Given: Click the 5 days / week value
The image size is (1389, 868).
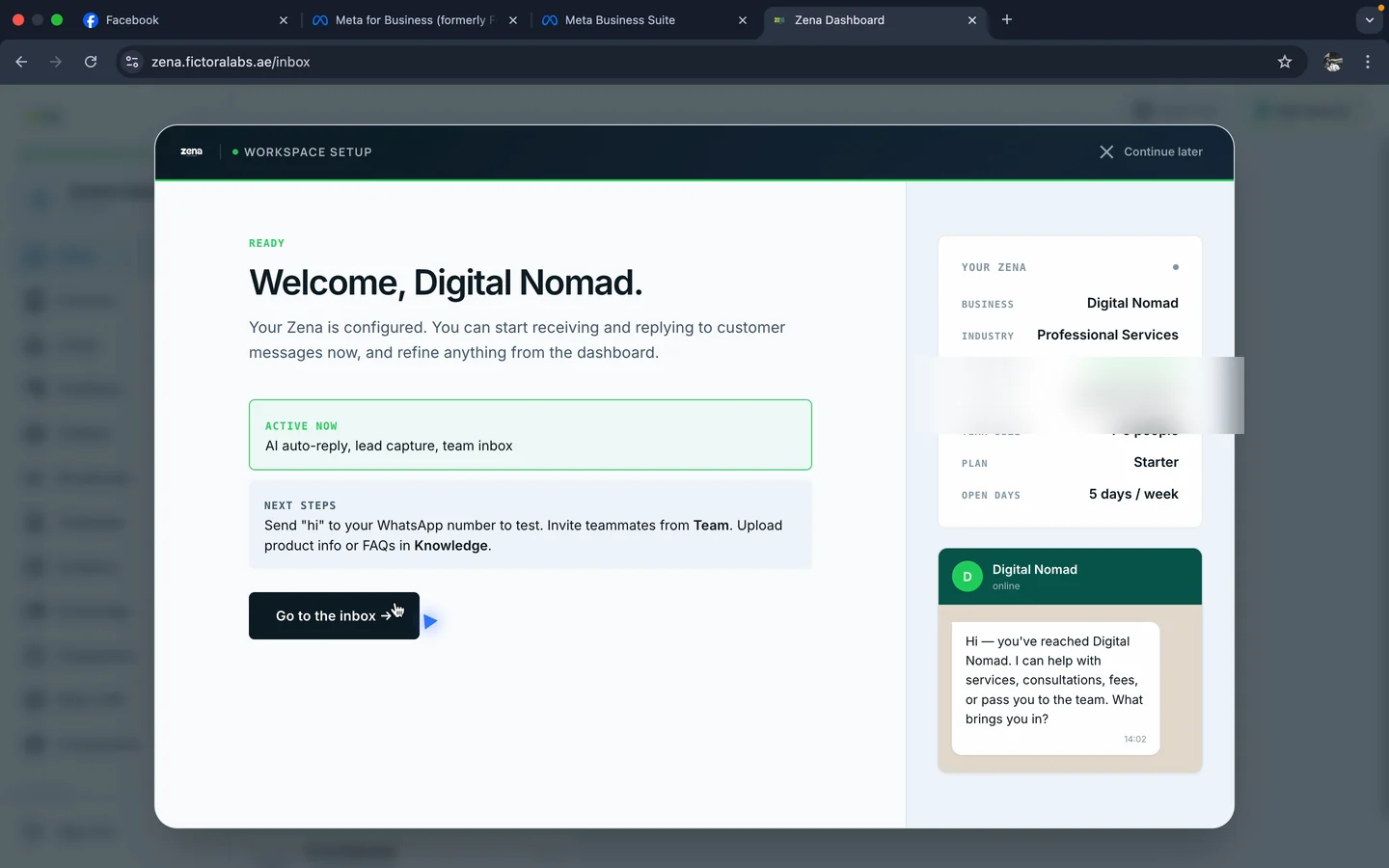Looking at the screenshot, I should 1133,494.
